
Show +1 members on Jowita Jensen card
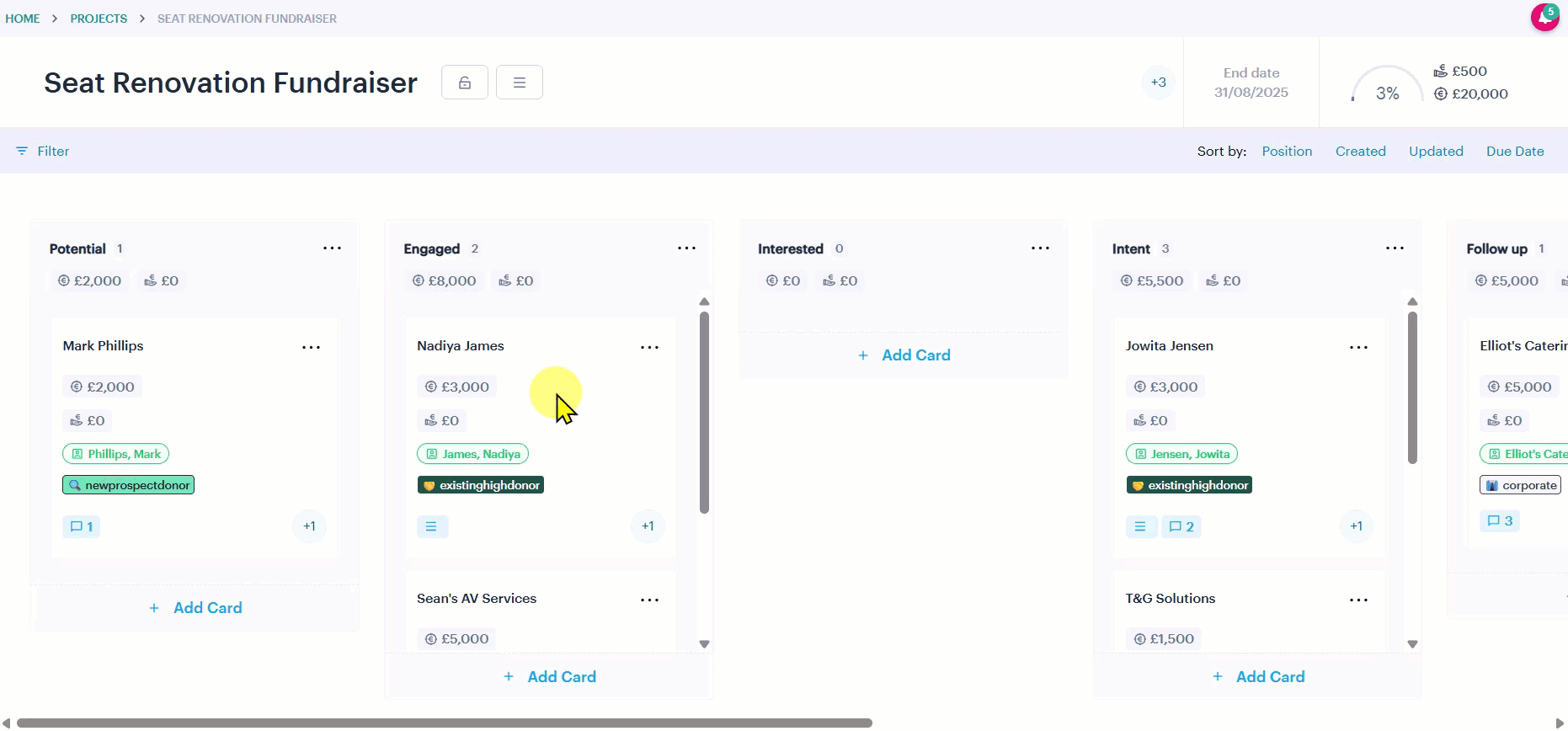1356,526
